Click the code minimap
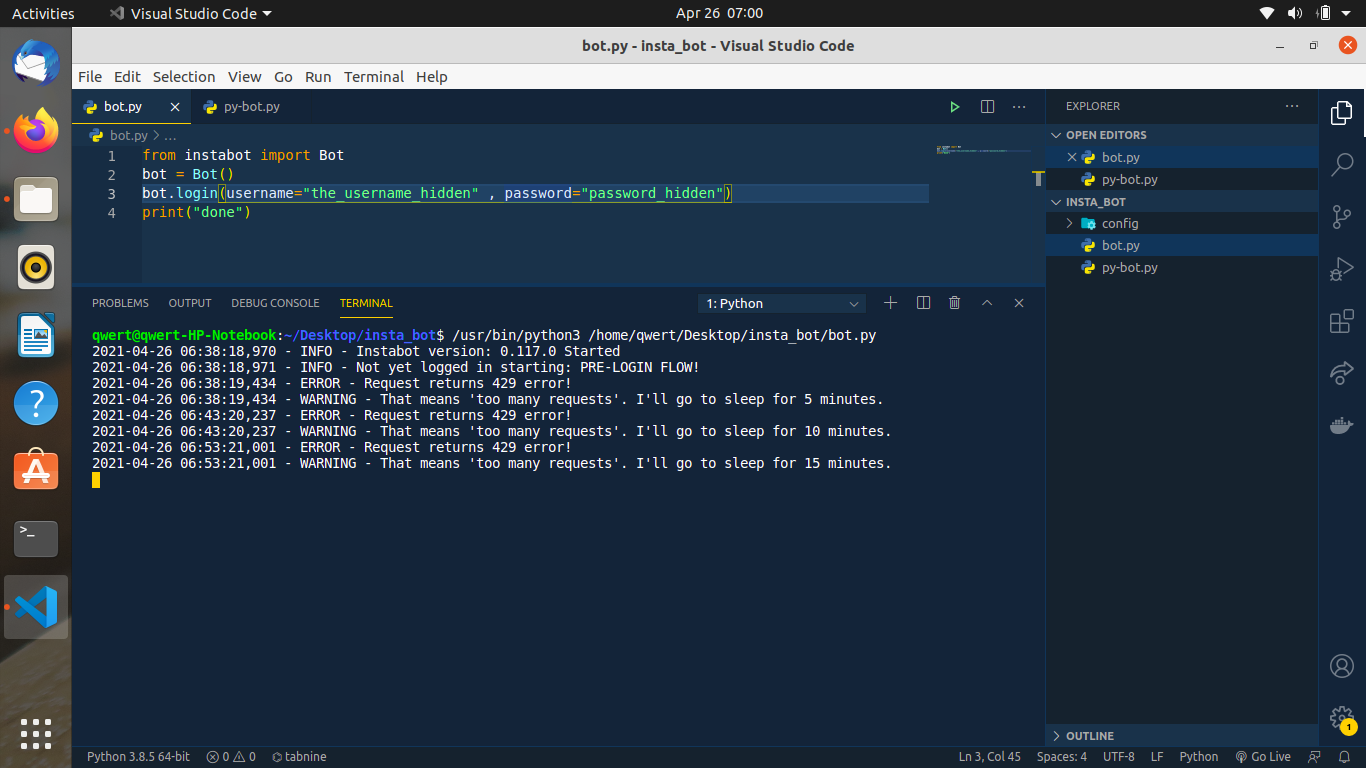The width and height of the screenshot is (1366, 768). click(985, 150)
